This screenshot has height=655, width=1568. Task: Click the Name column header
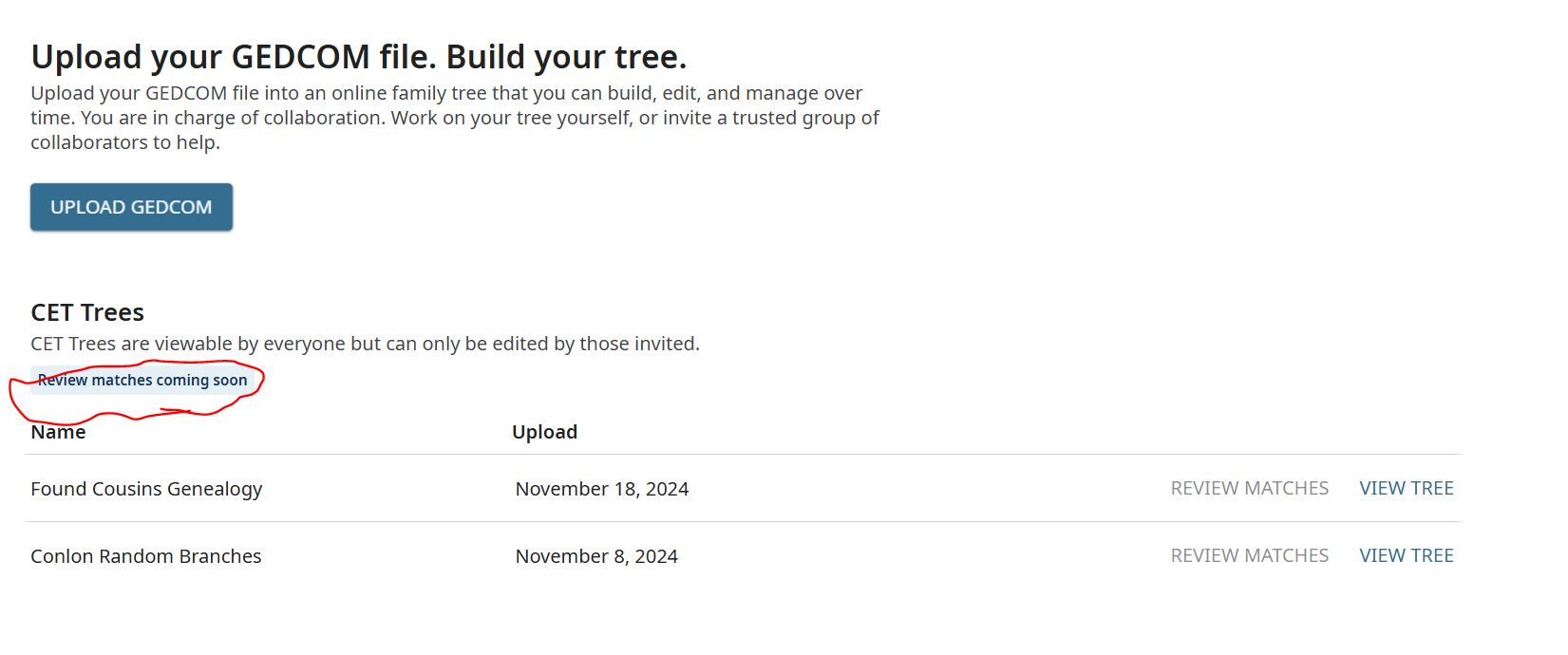pyautogui.click(x=58, y=432)
